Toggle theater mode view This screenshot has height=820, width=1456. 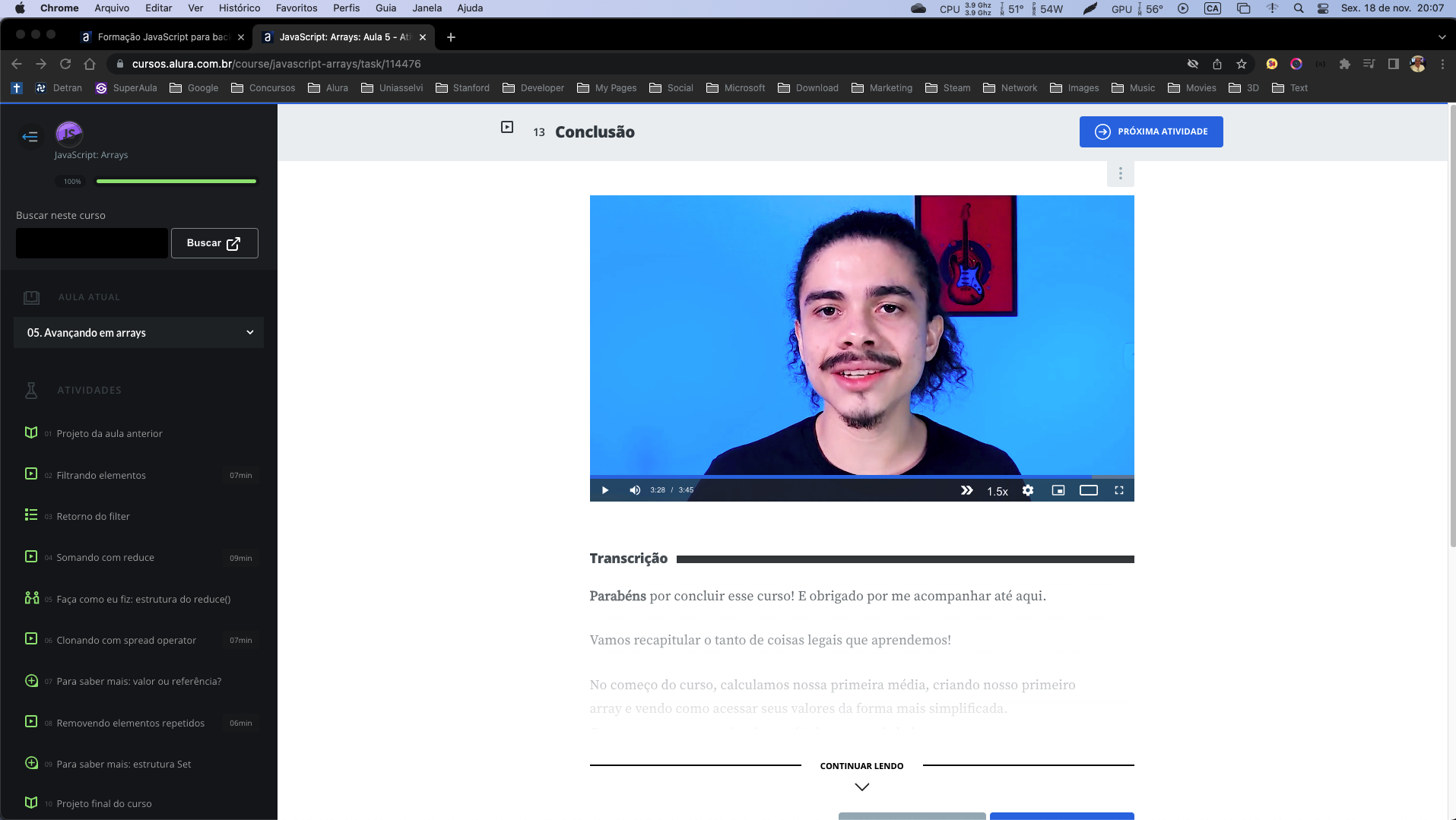tap(1089, 490)
